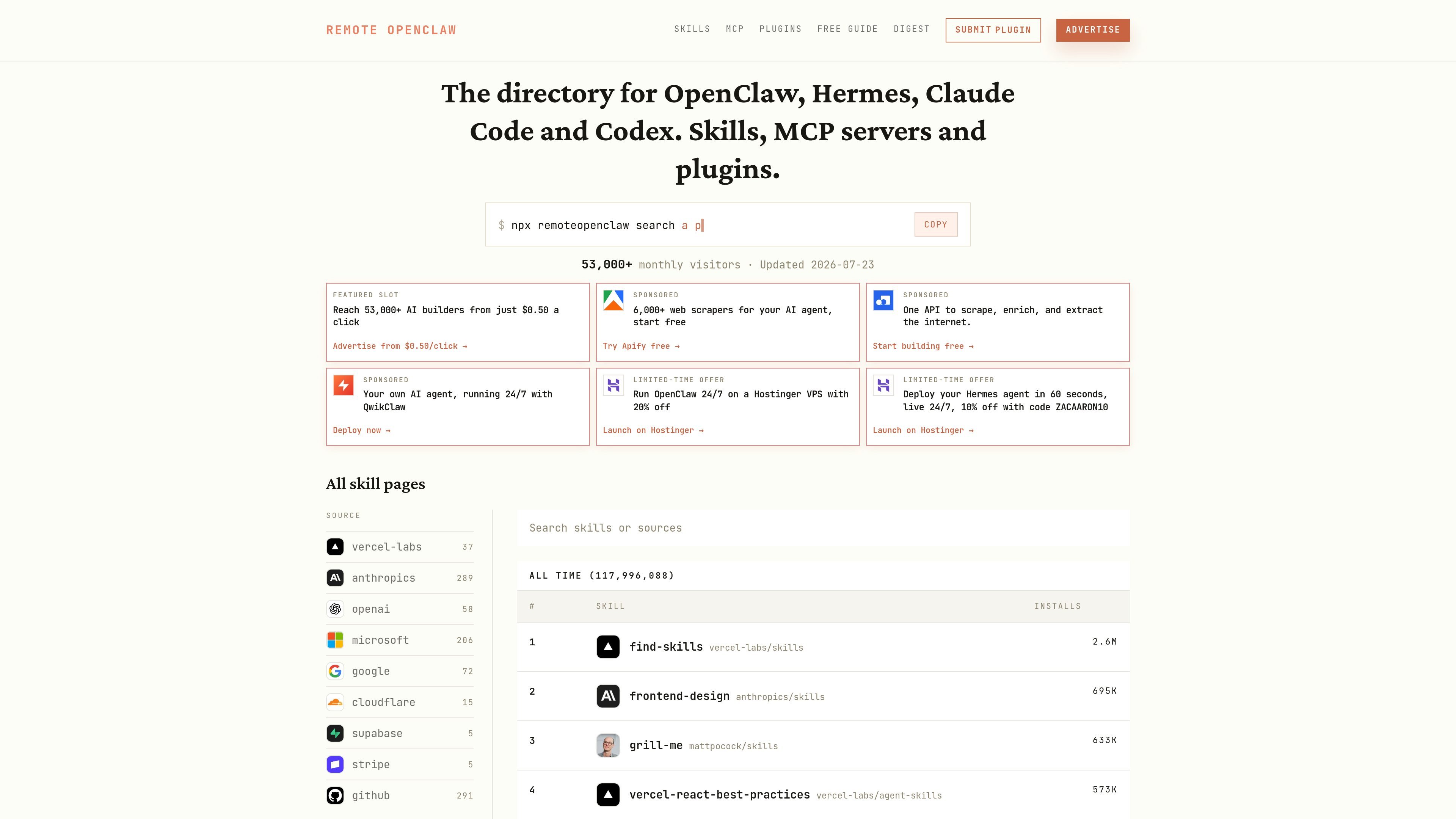Filter by supabase source name

(377, 733)
